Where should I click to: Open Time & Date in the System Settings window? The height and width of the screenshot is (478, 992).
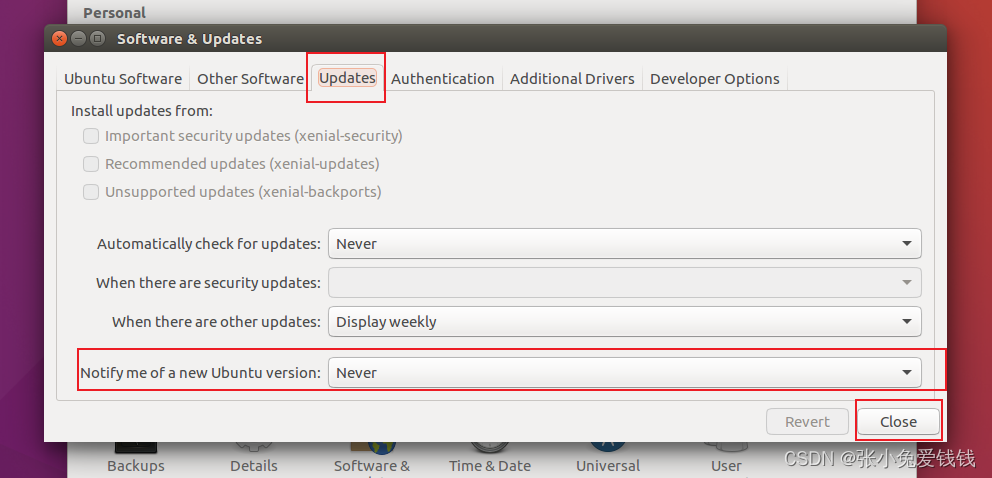pyautogui.click(x=490, y=457)
